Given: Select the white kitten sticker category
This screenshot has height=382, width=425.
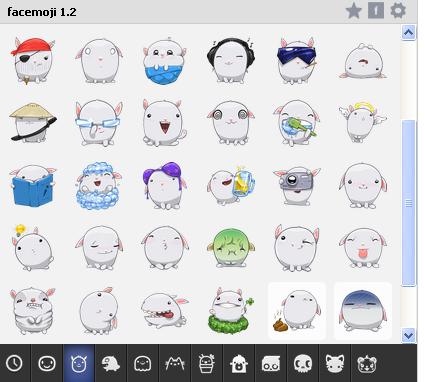Looking at the screenshot, I should (335, 363).
